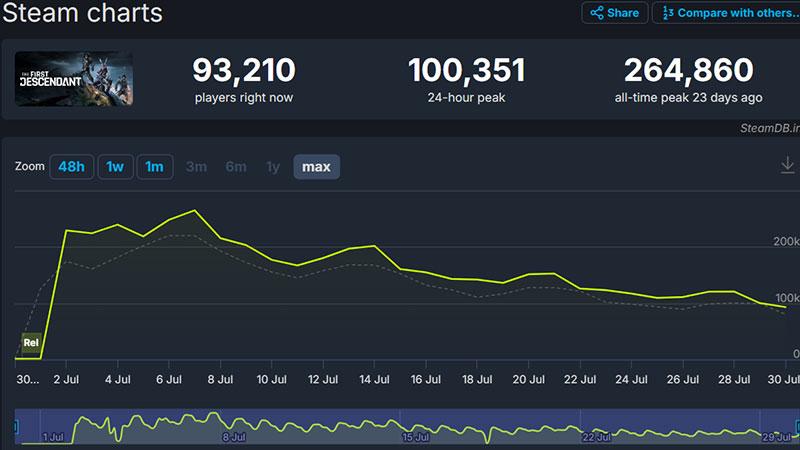Select the disabled 6m zoom option
The height and width of the screenshot is (450, 800).
click(x=236, y=167)
